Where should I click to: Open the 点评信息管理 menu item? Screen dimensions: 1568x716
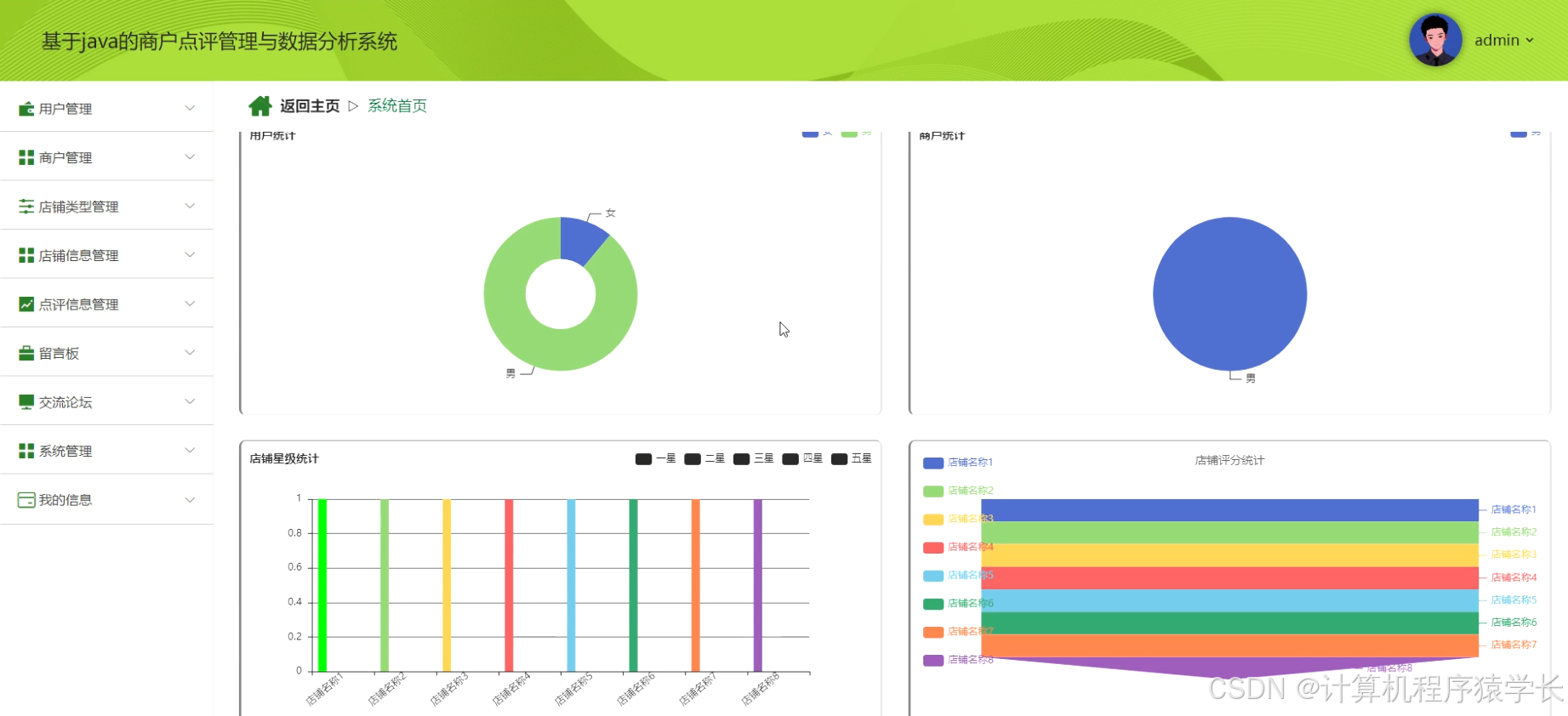[106, 304]
